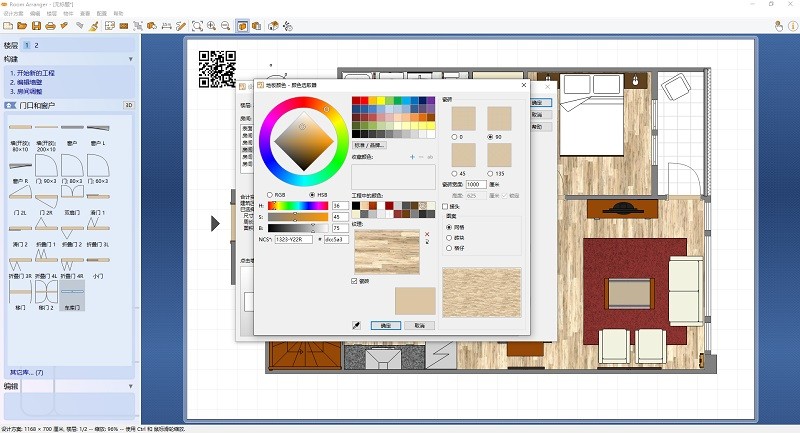Cancel the color picker dialog
Image resolution: width=800 pixels, height=433 pixels.
pos(419,325)
